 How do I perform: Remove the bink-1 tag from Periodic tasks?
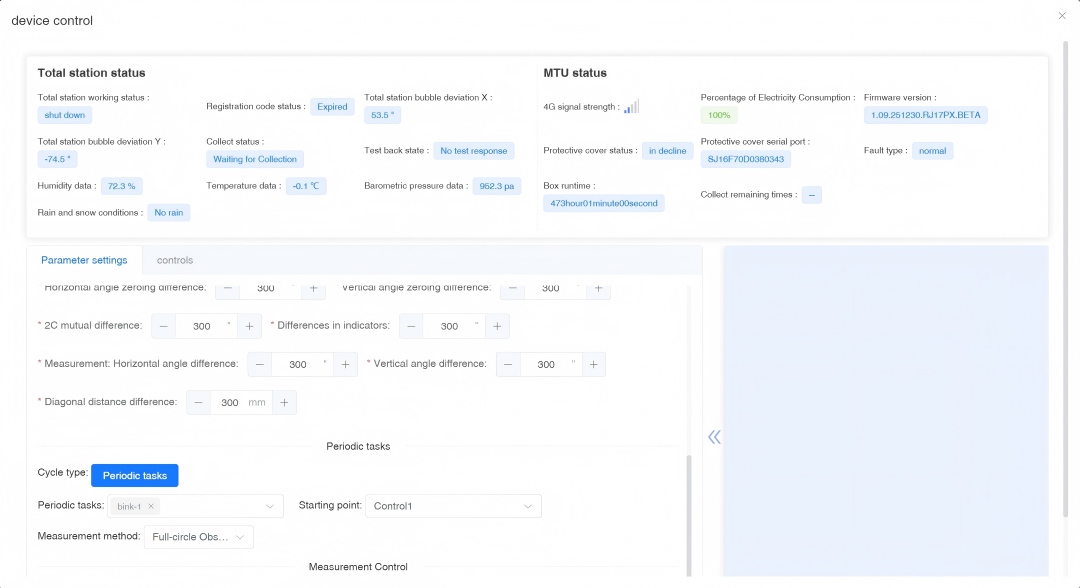point(150,507)
